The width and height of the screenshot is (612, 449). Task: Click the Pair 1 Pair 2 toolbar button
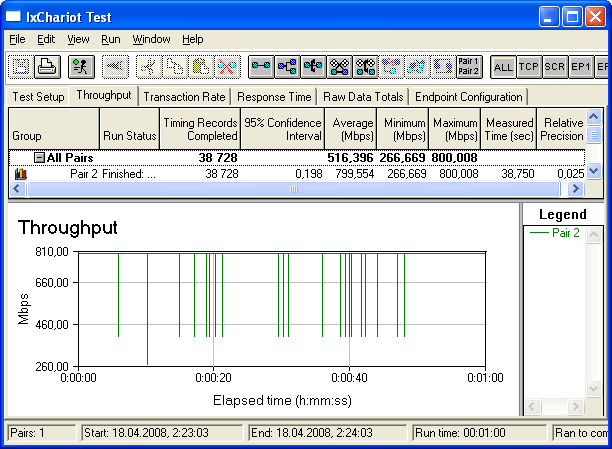469,67
